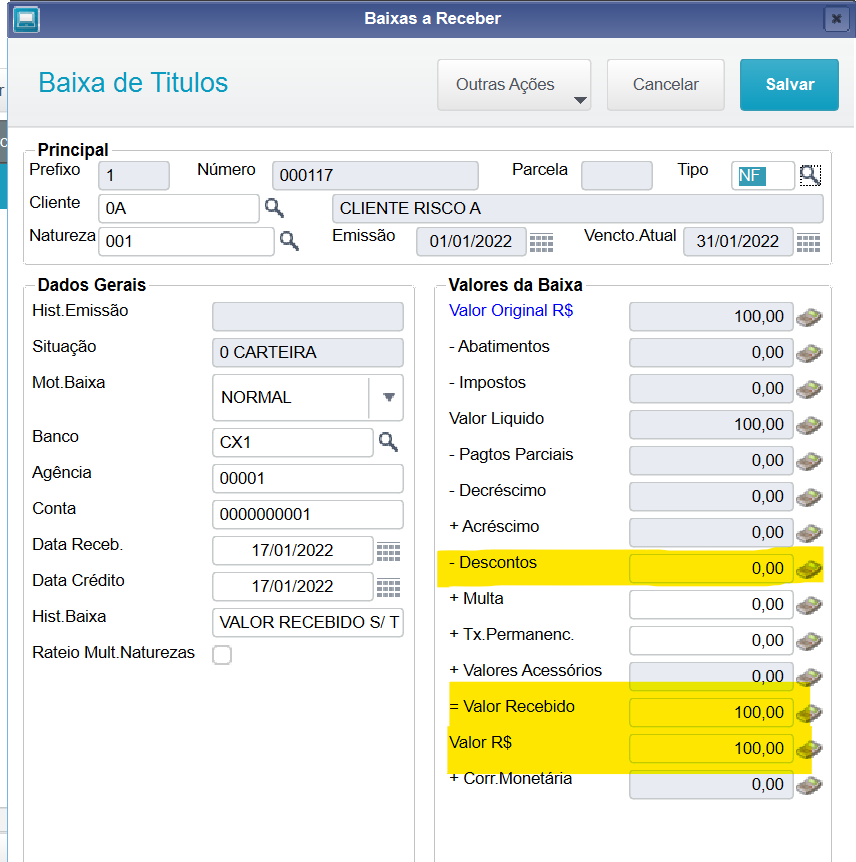Click the Valor R$ value field

pyautogui.click(x=711, y=748)
